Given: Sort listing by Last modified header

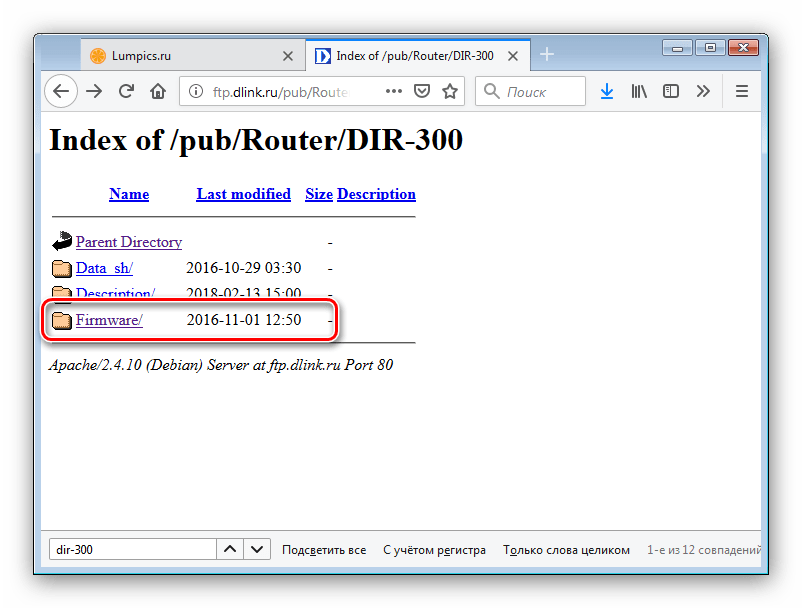Looking at the screenshot, I should coord(243,194).
